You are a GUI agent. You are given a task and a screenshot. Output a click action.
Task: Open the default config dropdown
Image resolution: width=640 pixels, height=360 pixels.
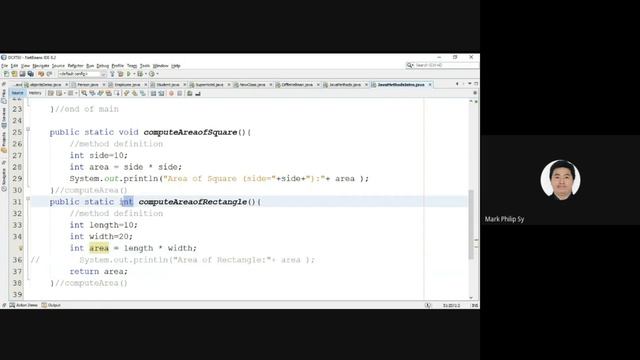tap(82, 74)
